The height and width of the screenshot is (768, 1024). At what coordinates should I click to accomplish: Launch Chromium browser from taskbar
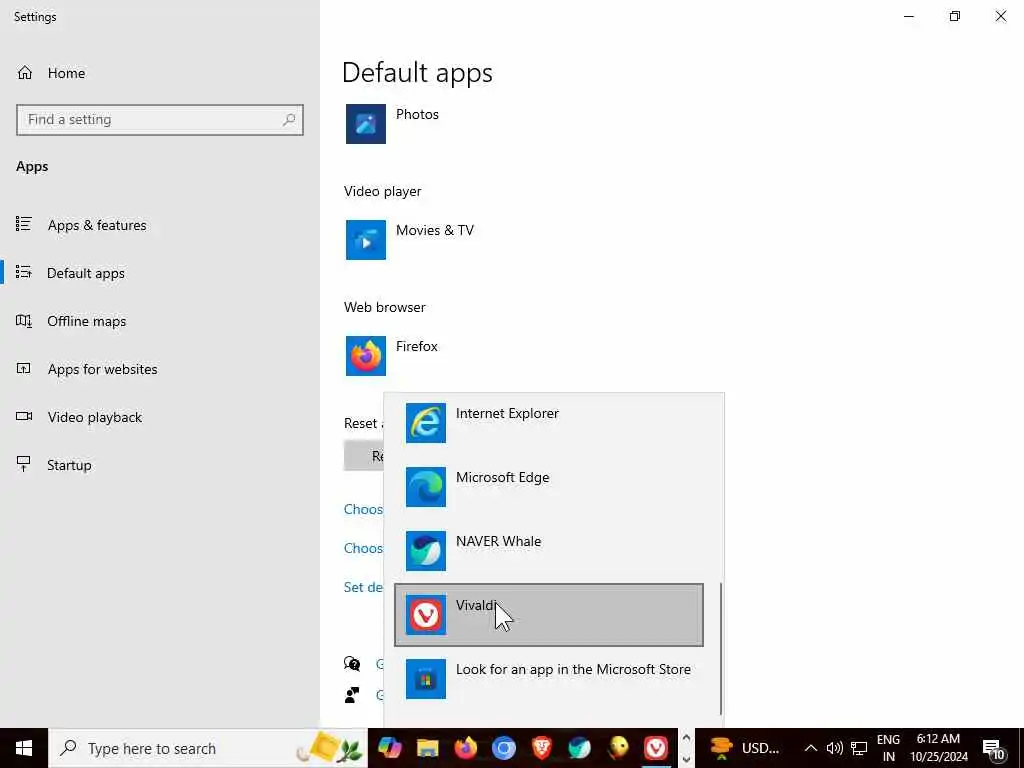coord(504,748)
